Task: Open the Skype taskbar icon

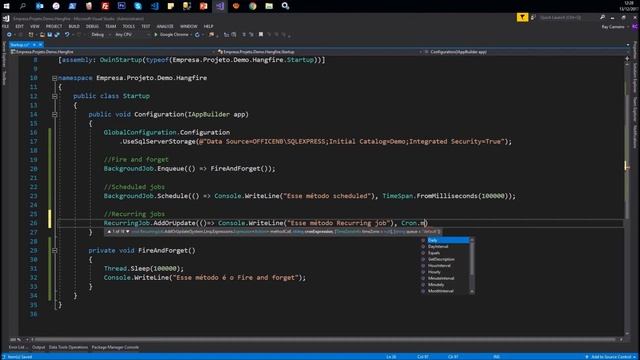Action: pos(138,6)
